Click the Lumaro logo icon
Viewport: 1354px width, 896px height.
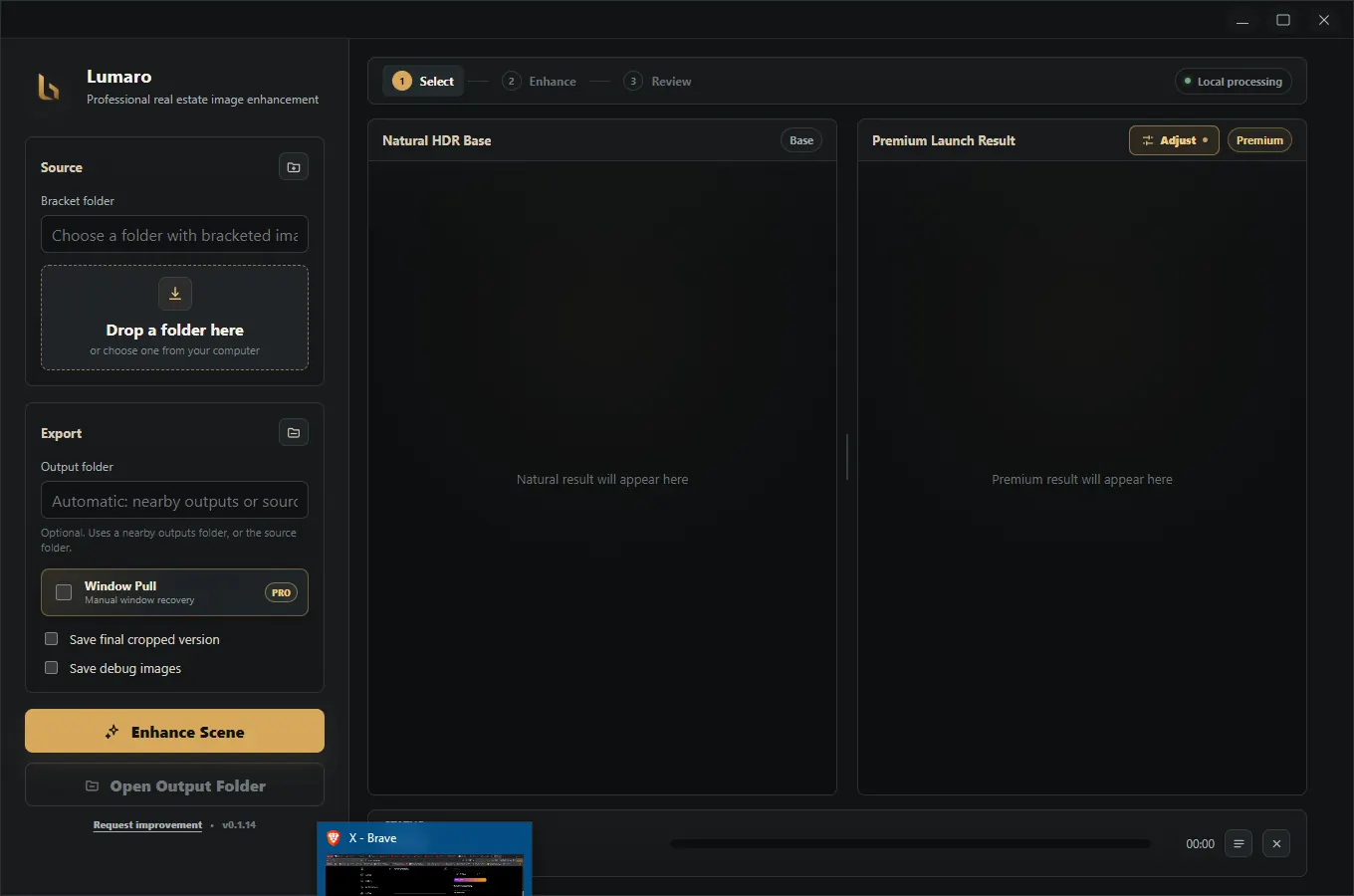[49, 88]
